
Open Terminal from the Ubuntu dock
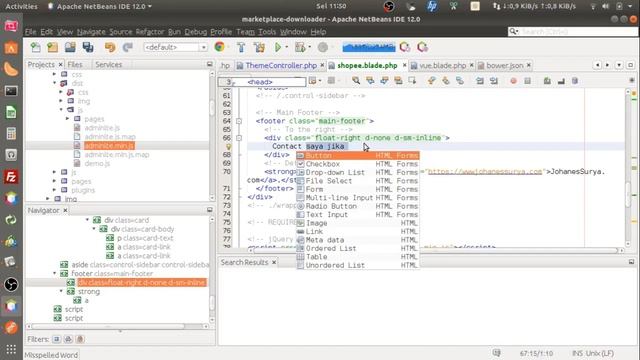[11, 91]
